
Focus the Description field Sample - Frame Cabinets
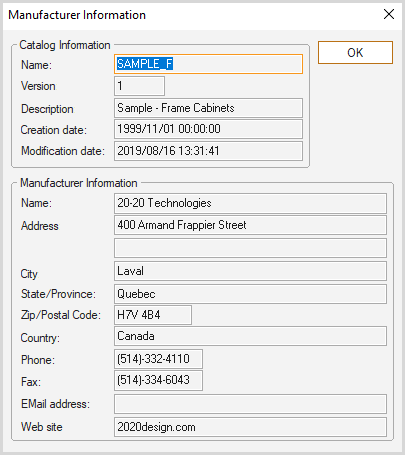point(208,108)
